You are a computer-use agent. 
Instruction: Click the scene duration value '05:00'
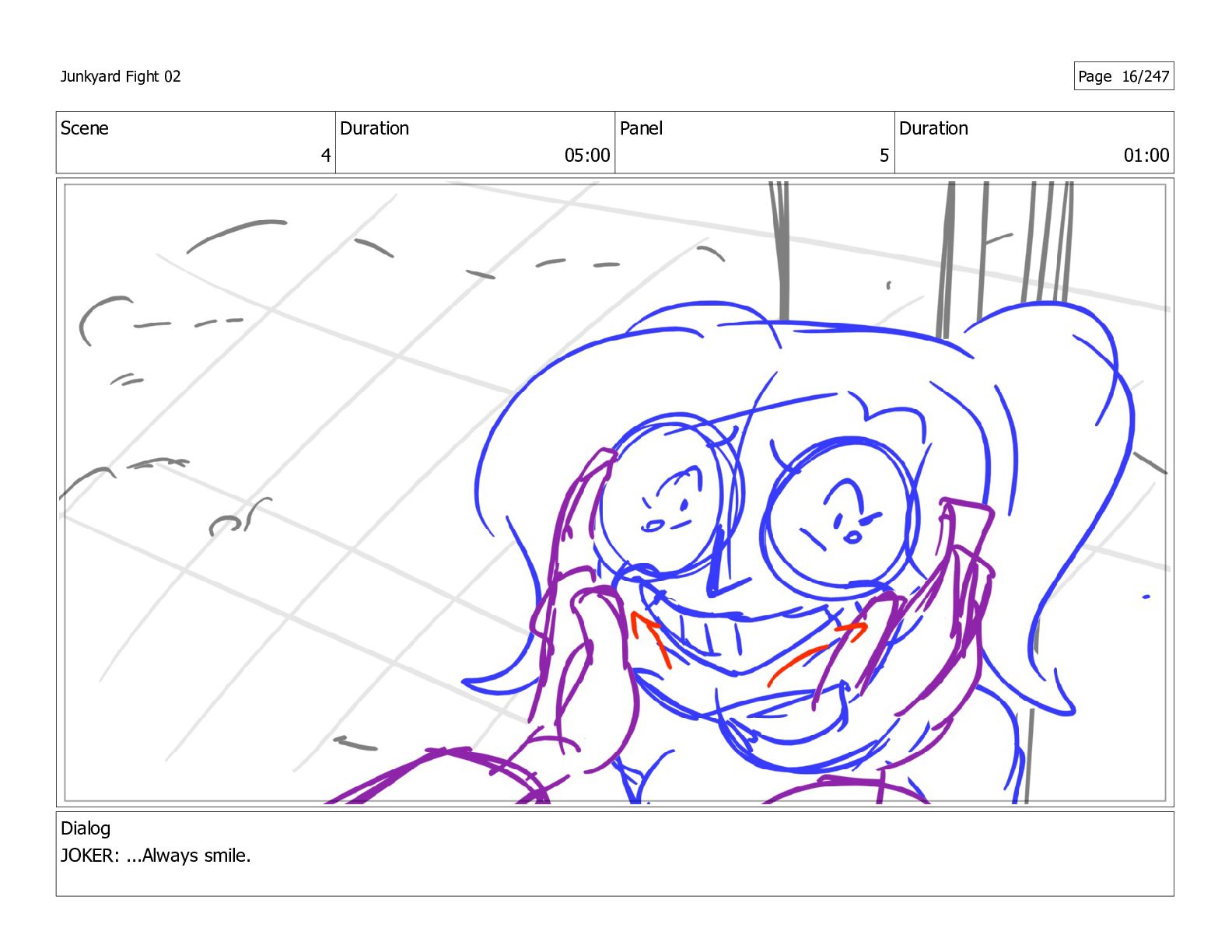pos(587,156)
